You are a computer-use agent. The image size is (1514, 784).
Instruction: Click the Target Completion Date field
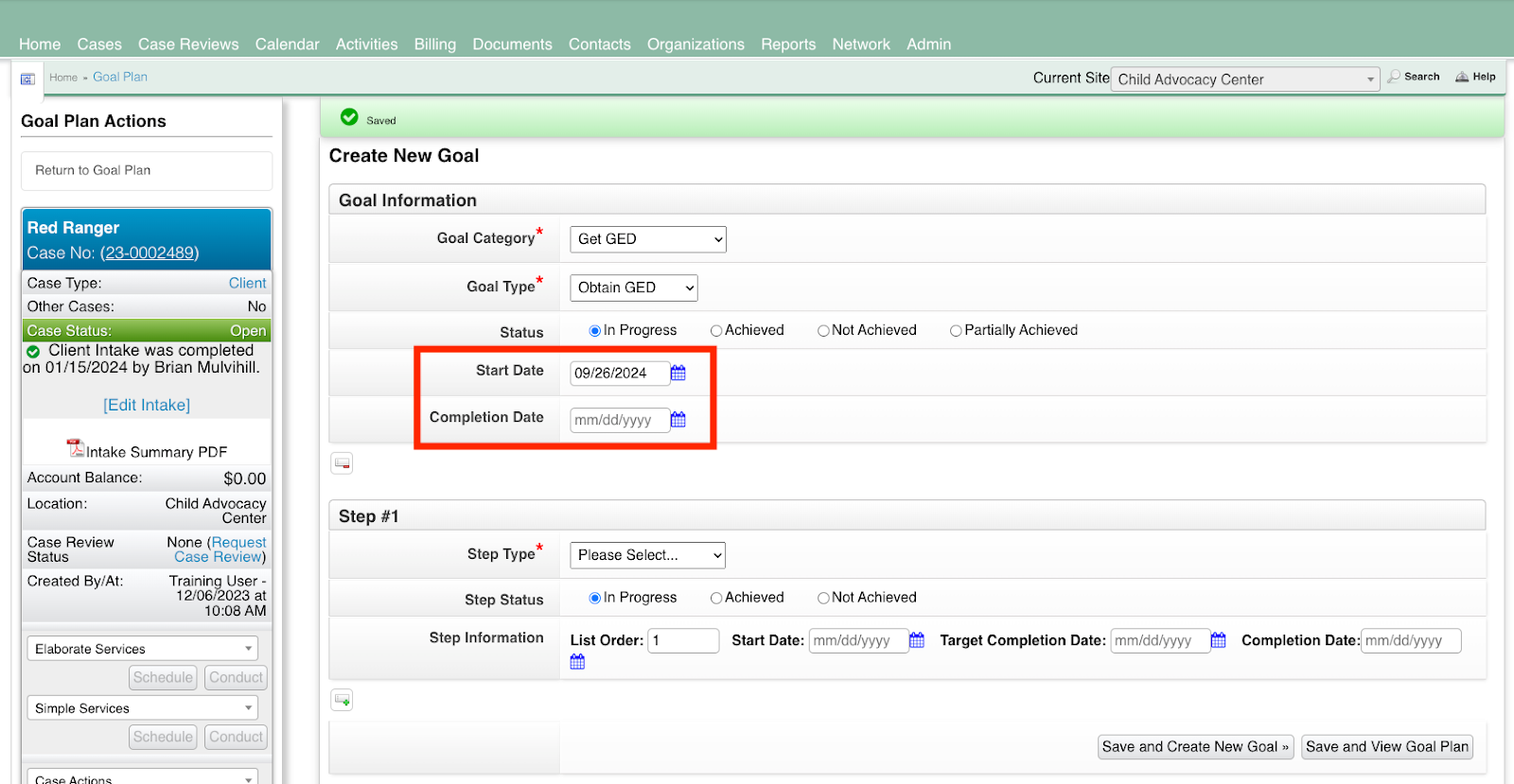[1160, 640]
